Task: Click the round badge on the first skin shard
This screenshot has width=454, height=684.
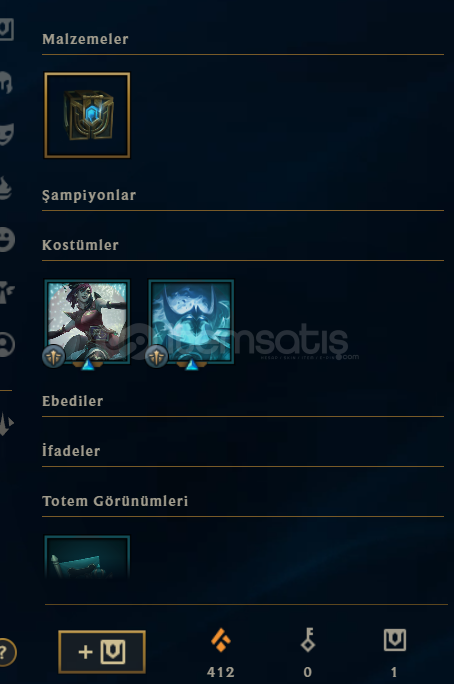Action: click(x=54, y=356)
